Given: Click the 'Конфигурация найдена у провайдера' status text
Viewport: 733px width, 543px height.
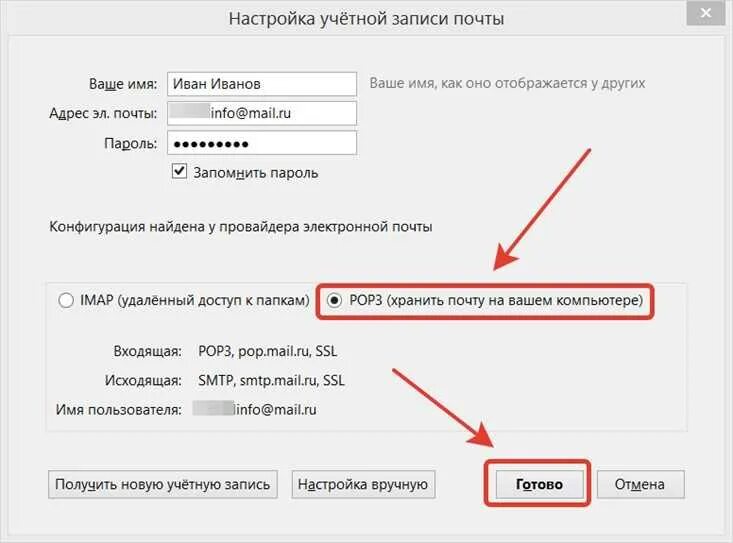Looking at the screenshot, I should pos(241,227).
